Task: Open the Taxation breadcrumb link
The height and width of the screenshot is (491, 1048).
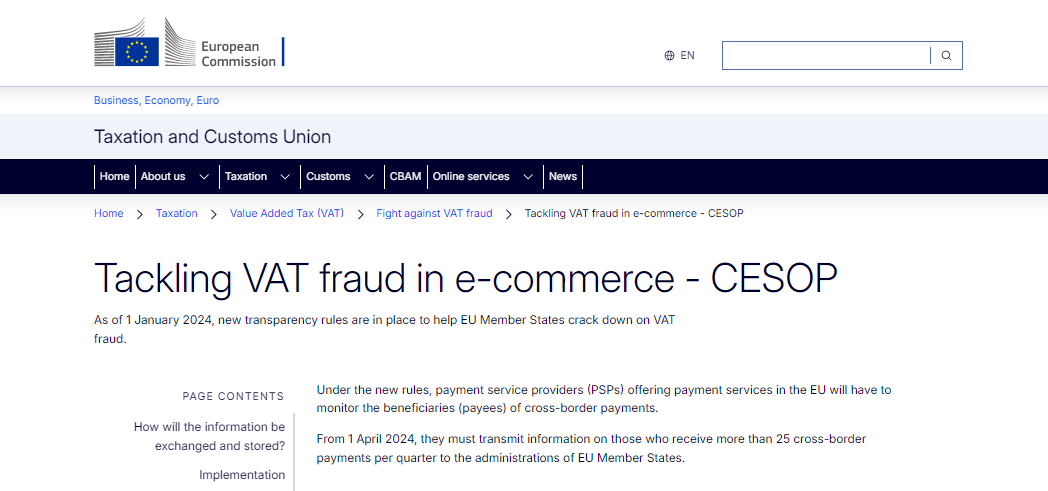Action: (177, 213)
